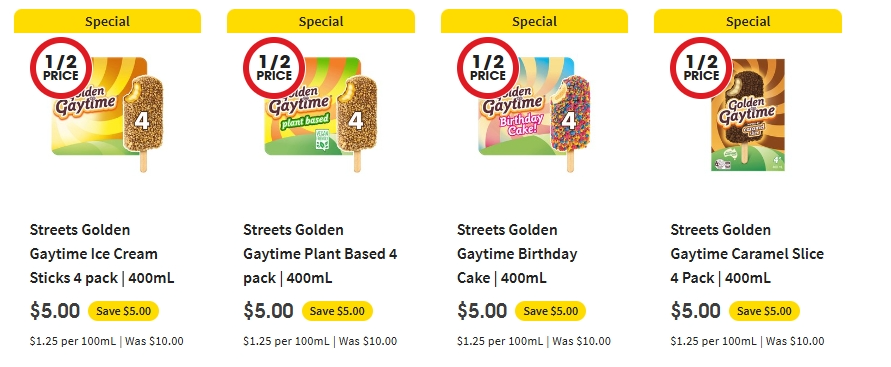This screenshot has width=891, height=367.
Task: Select the Special banner above Plant Based
Action: click(x=321, y=21)
